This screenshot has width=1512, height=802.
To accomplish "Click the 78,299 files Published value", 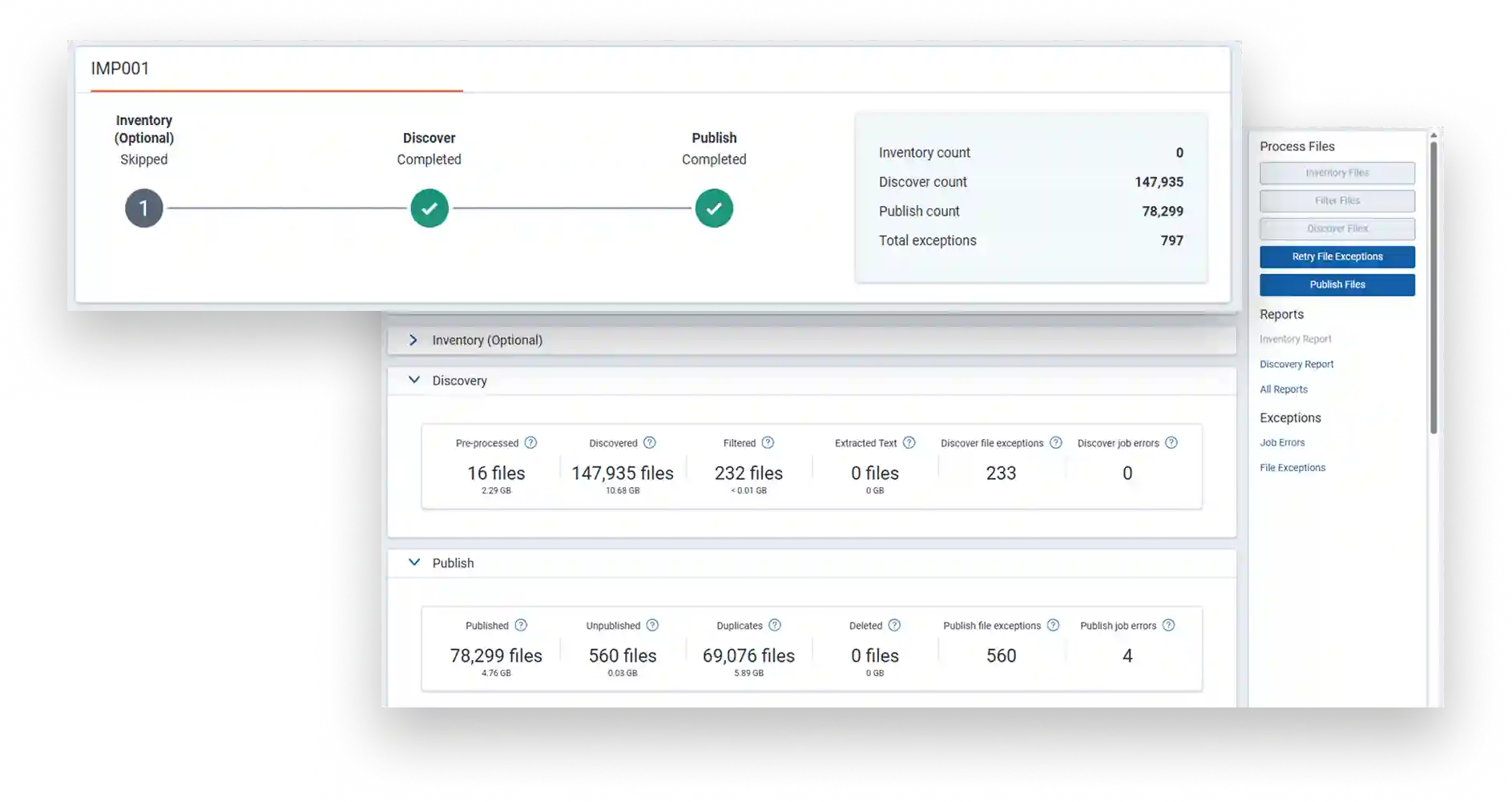I will pos(496,656).
